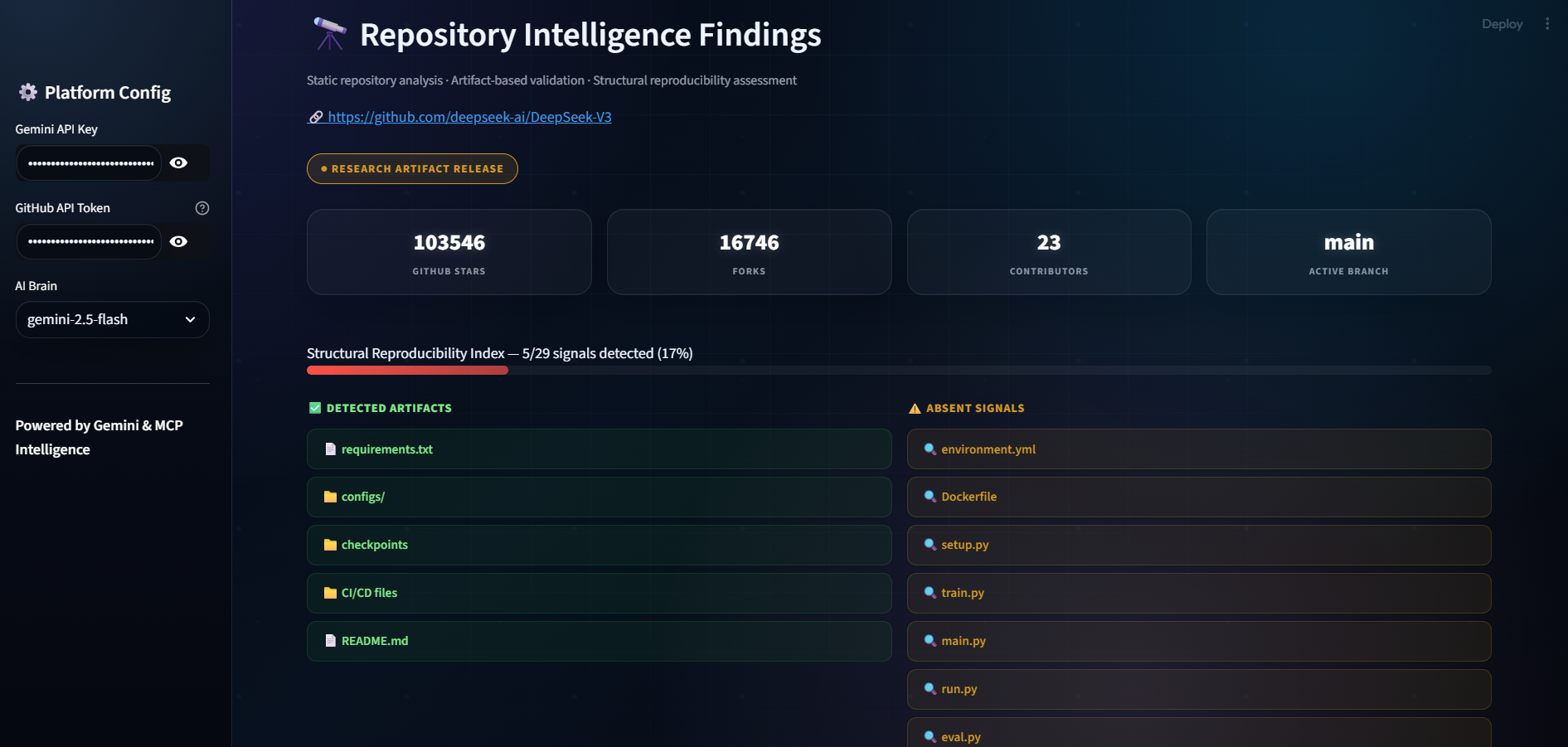Click the CI/CD files folder icon

[331, 593]
